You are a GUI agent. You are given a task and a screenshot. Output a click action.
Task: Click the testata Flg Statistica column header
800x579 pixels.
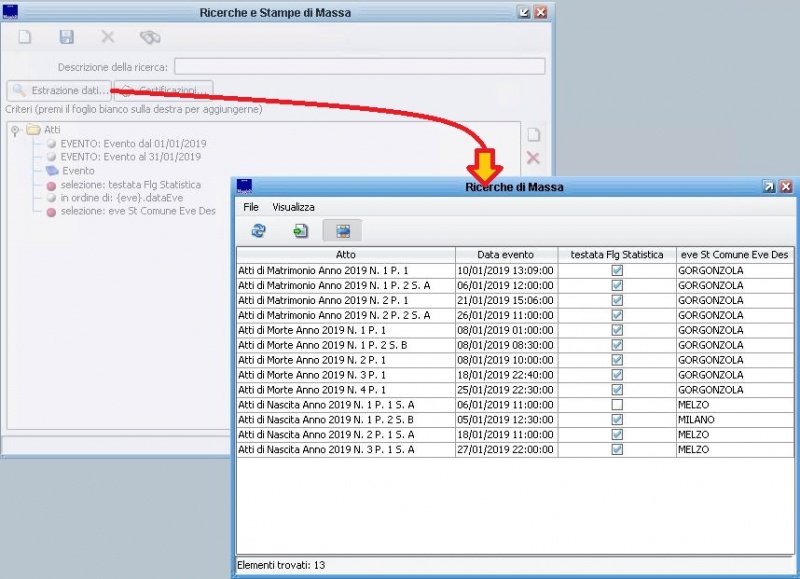tap(617, 255)
